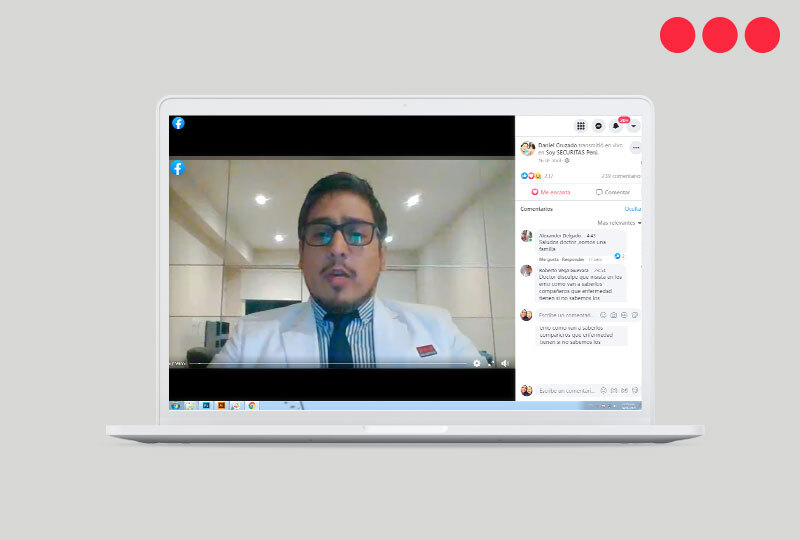
Task: View the reactions on the post
Action: (x=537, y=176)
